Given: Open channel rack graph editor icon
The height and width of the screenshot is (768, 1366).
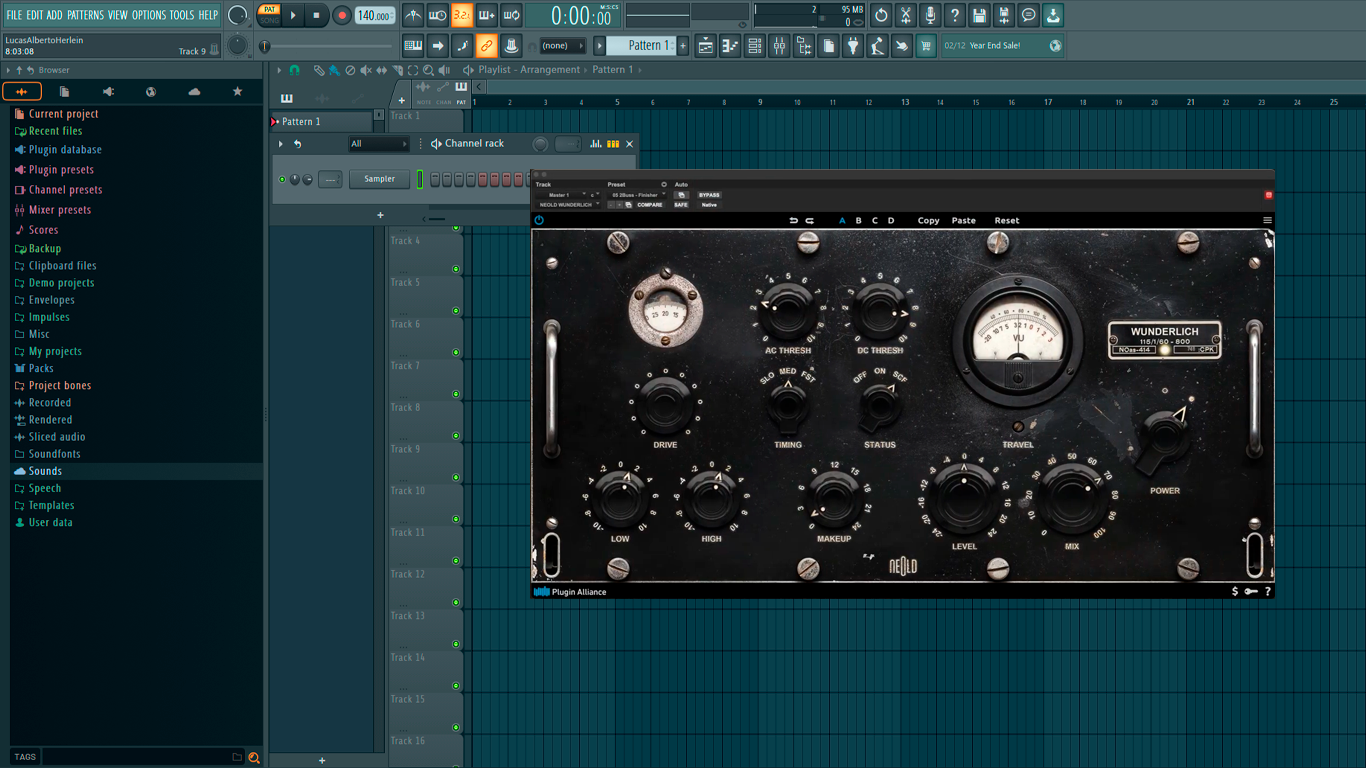Looking at the screenshot, I should coord(595,144).
